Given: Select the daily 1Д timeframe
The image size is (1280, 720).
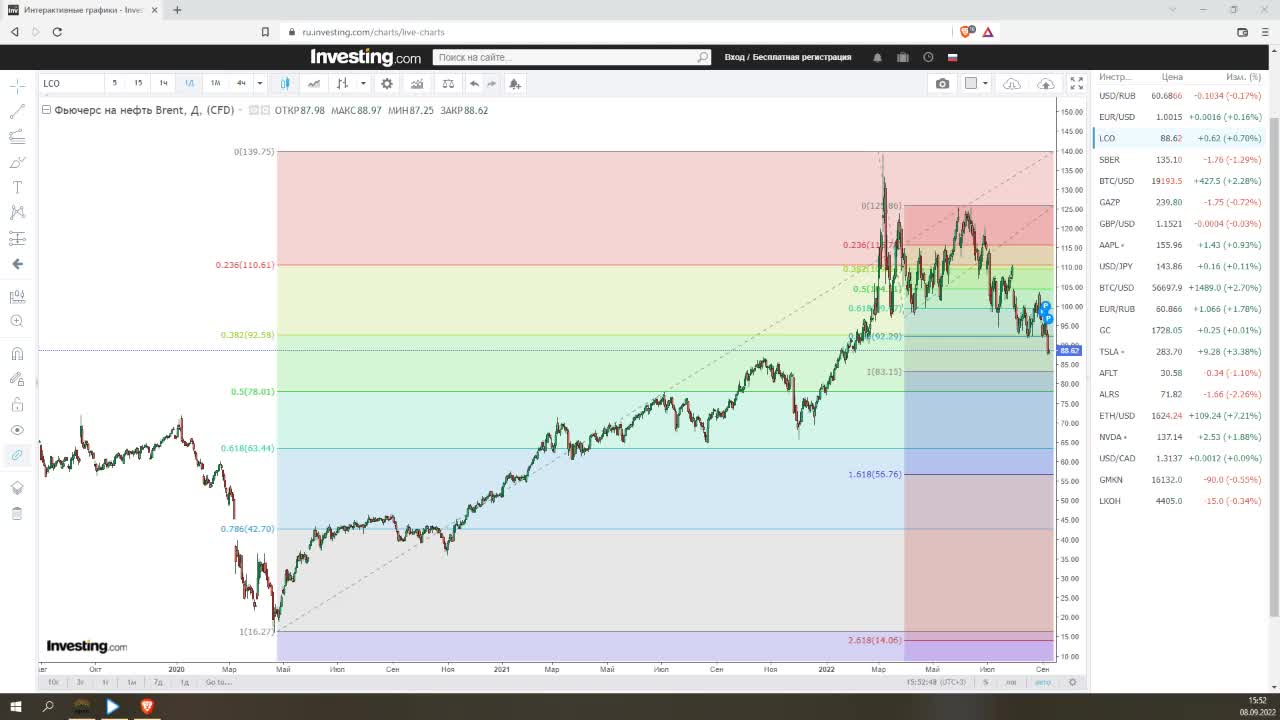Looking at the screenshot, I should pos(189,84).
